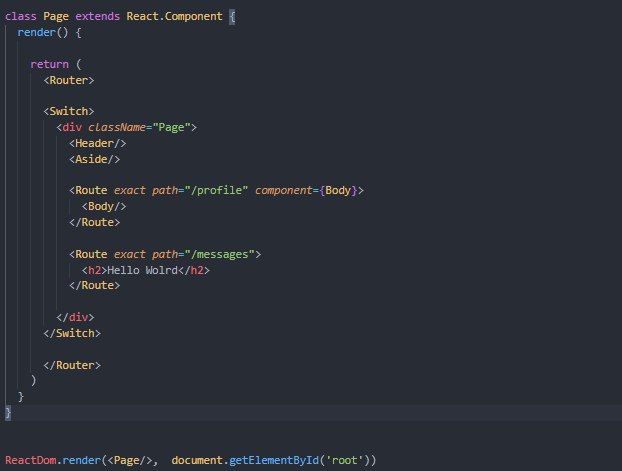
Task: Click the 'extends' keyword
Action: (x=98, y=16)
